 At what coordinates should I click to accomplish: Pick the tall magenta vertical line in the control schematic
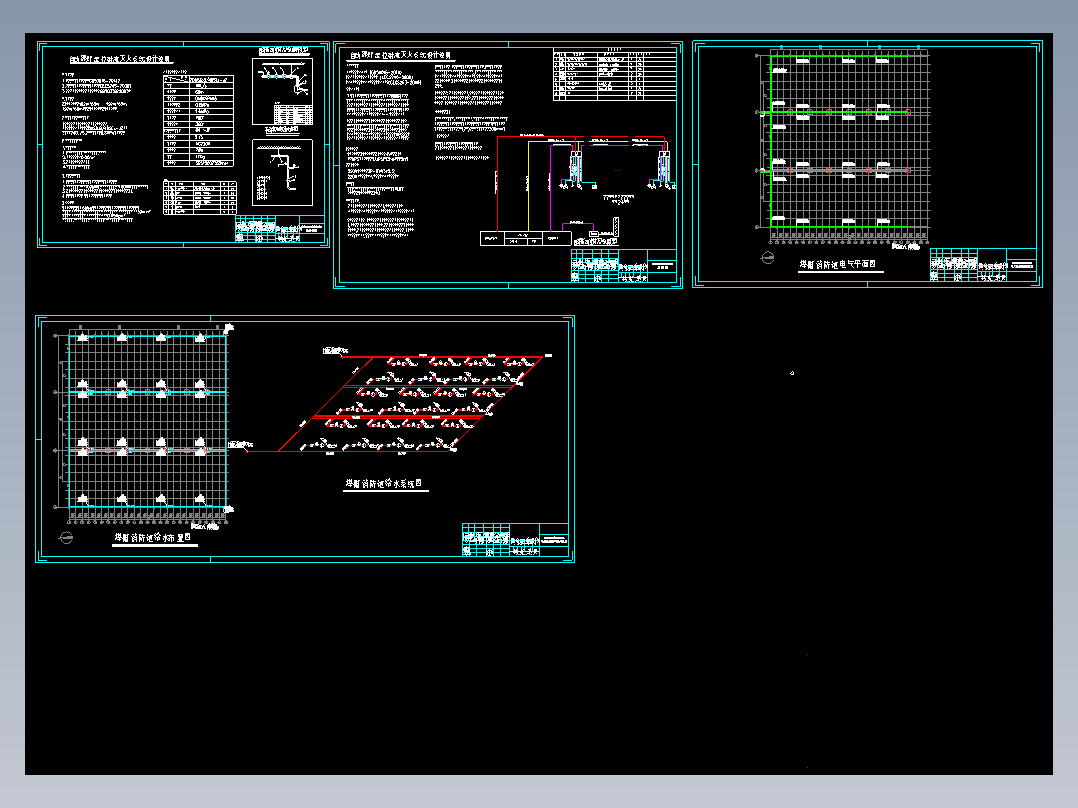[x=550, y=188]
